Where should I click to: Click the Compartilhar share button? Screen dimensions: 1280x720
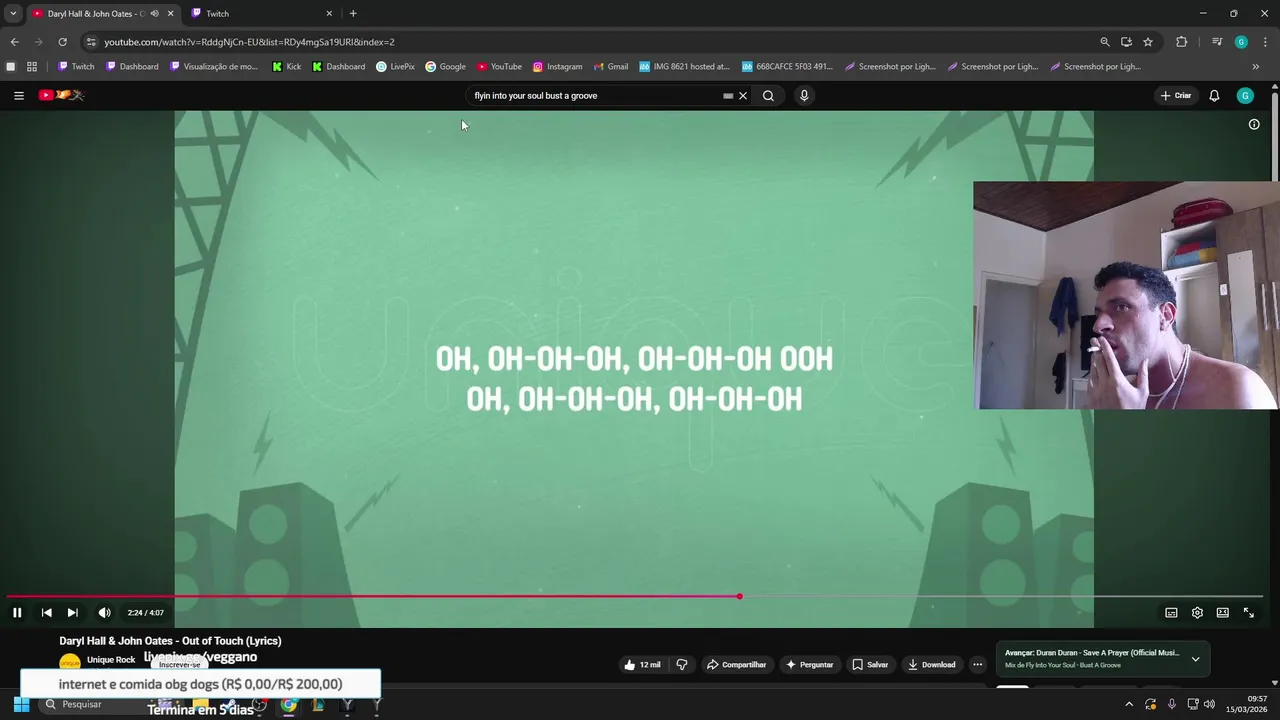point(736,665)
